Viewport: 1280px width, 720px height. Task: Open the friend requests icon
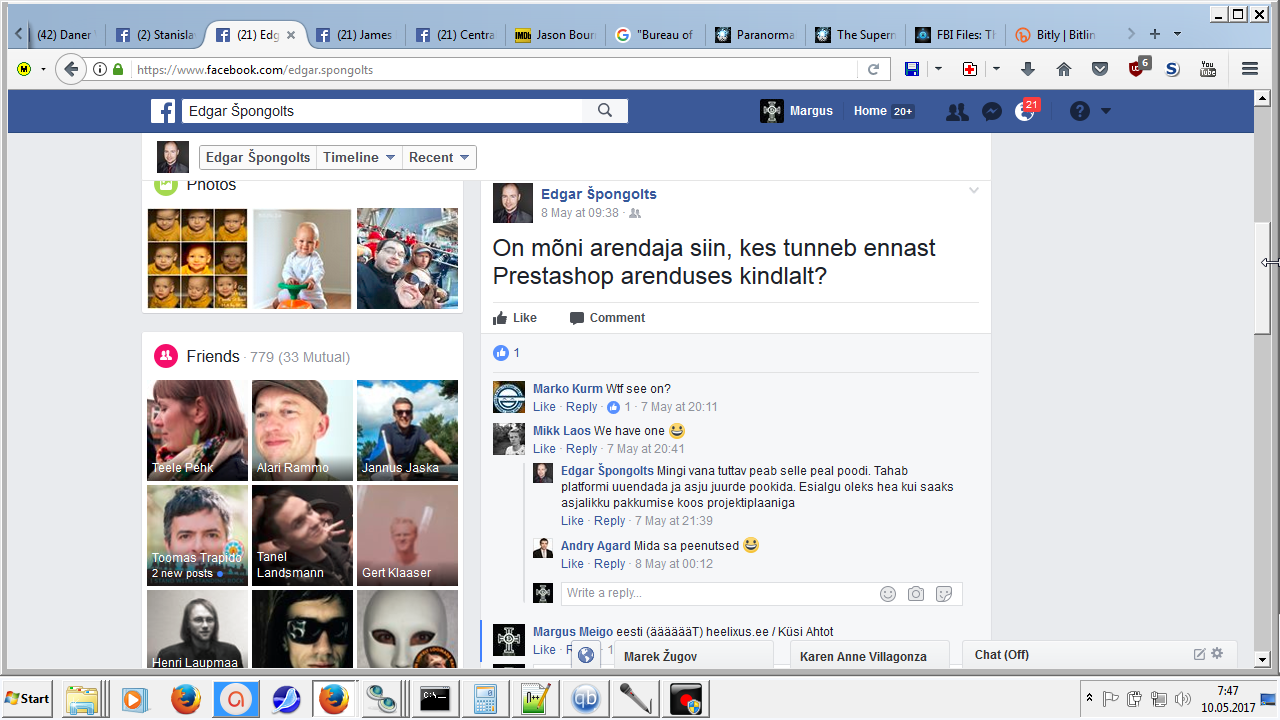tap(957, 111)
